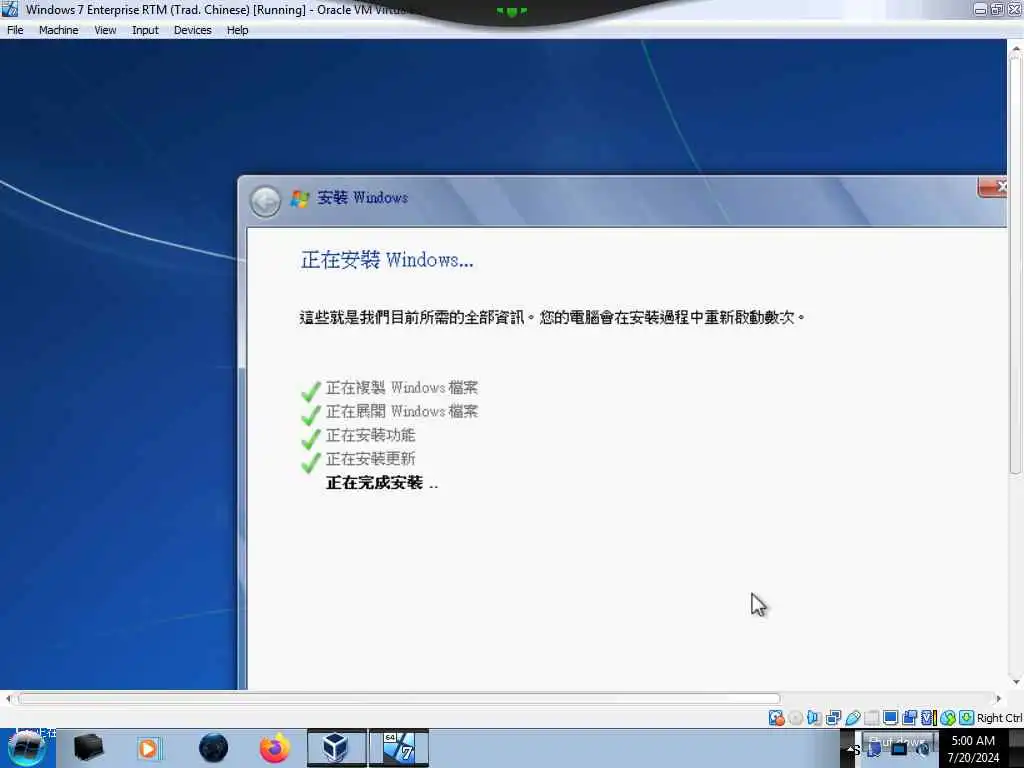The height and width of the screenshot is (768, 1024).
Task: Click the mouse integration indicator icon
Action: tap(948, 718)
